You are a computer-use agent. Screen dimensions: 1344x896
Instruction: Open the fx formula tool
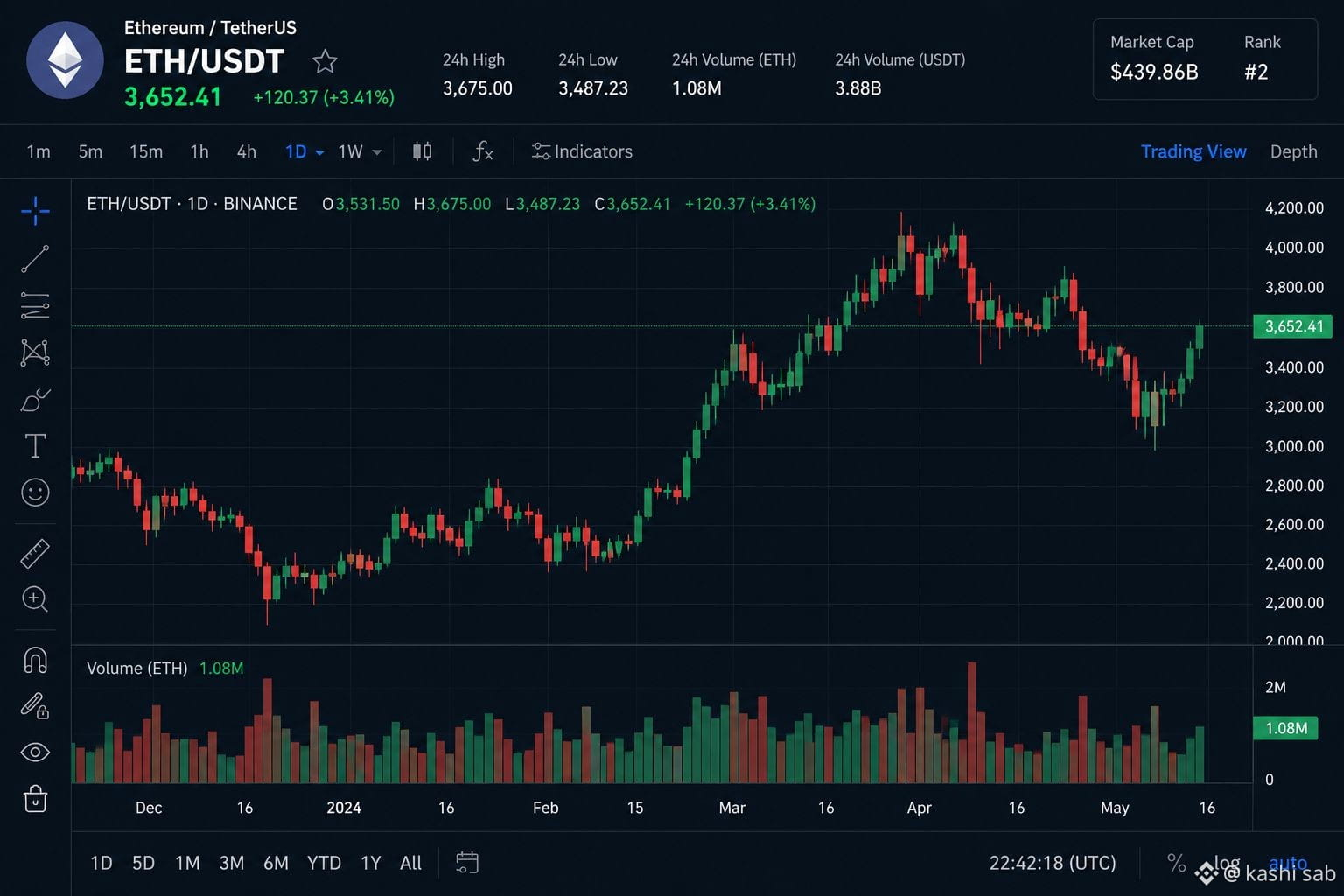coord(482,151)
